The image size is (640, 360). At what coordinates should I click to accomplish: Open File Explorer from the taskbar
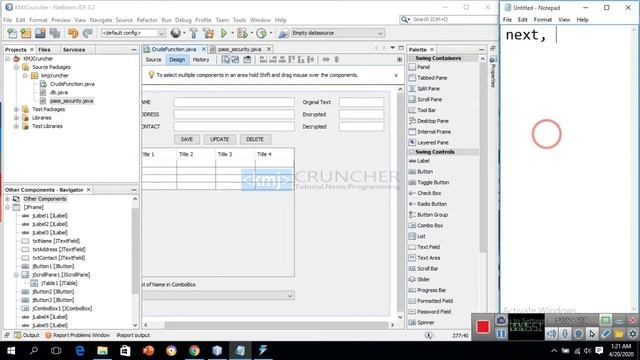[x=102, y=351]
